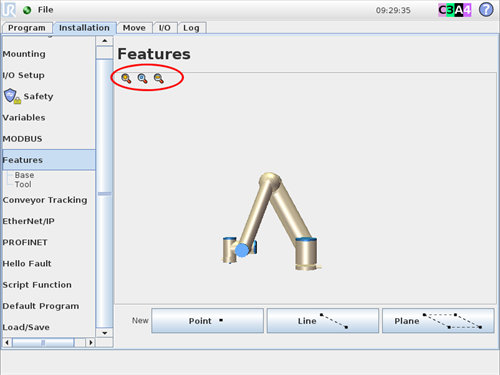Open Safety settings with the shield icon
The image size is (500, 375).
pos(28,96)
